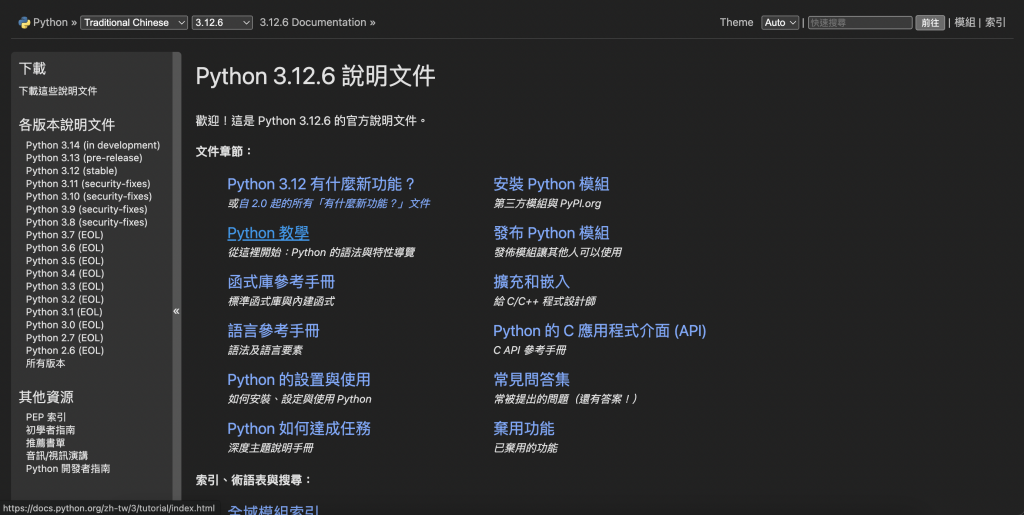Open Python 3.10 (security-fixes) docs

click(89, 196)
